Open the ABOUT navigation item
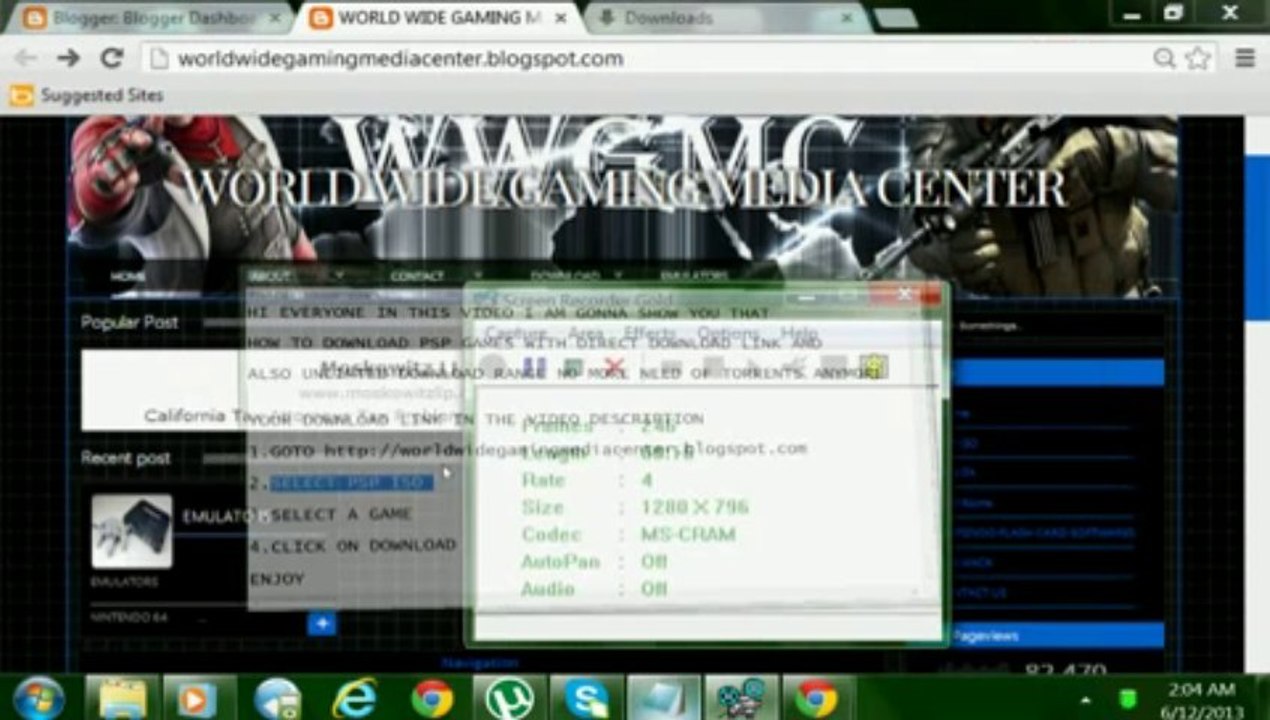Viewport: 1270px width, 720px height. tap(270, 276)
